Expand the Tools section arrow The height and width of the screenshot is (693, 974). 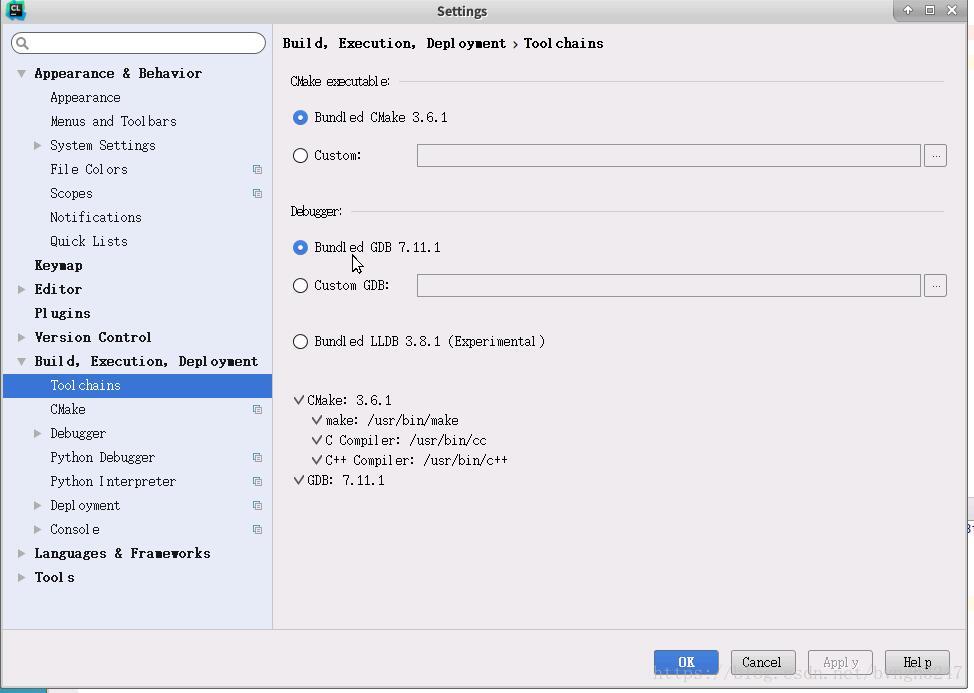point(21,578)
